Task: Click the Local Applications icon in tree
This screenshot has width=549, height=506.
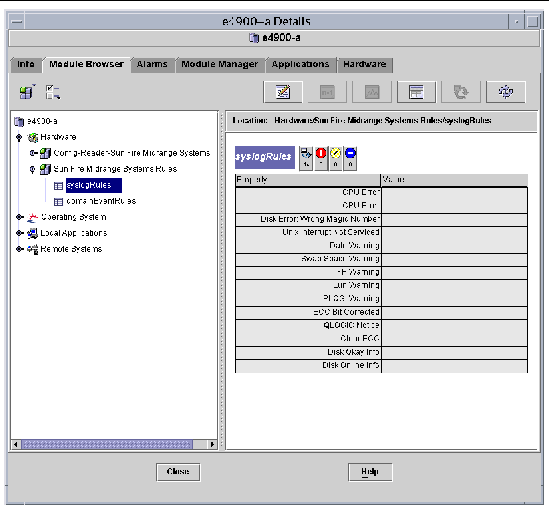Action: pos(33,233)
